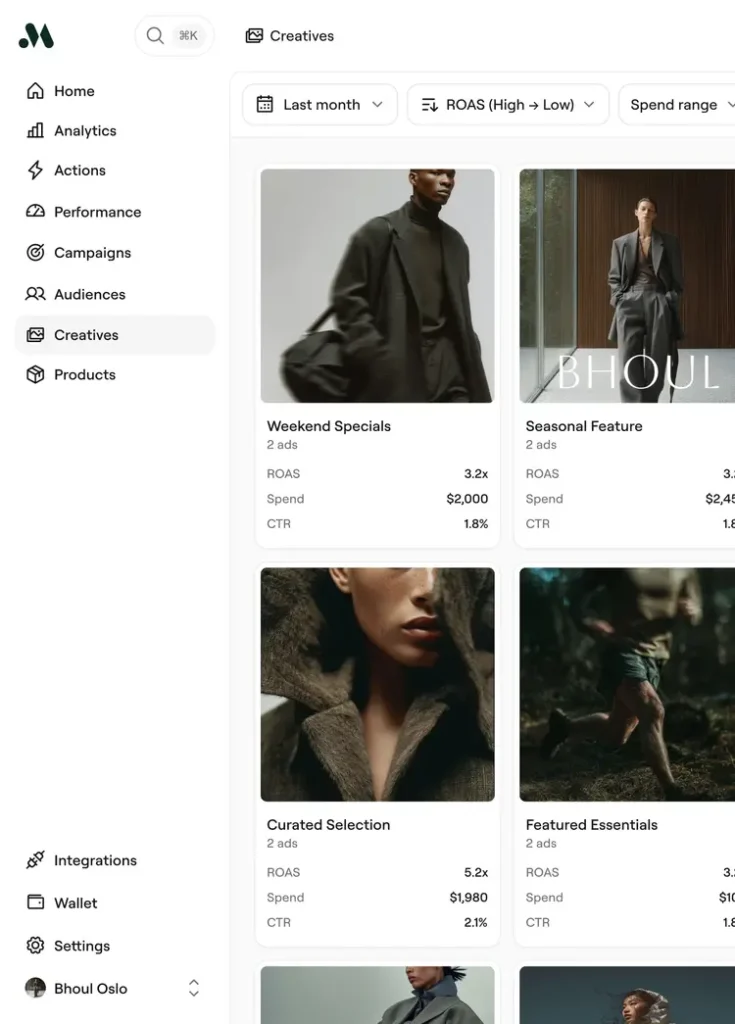
Task: Open the Spend range filter dropdown
Action: (x=680, y=105)
